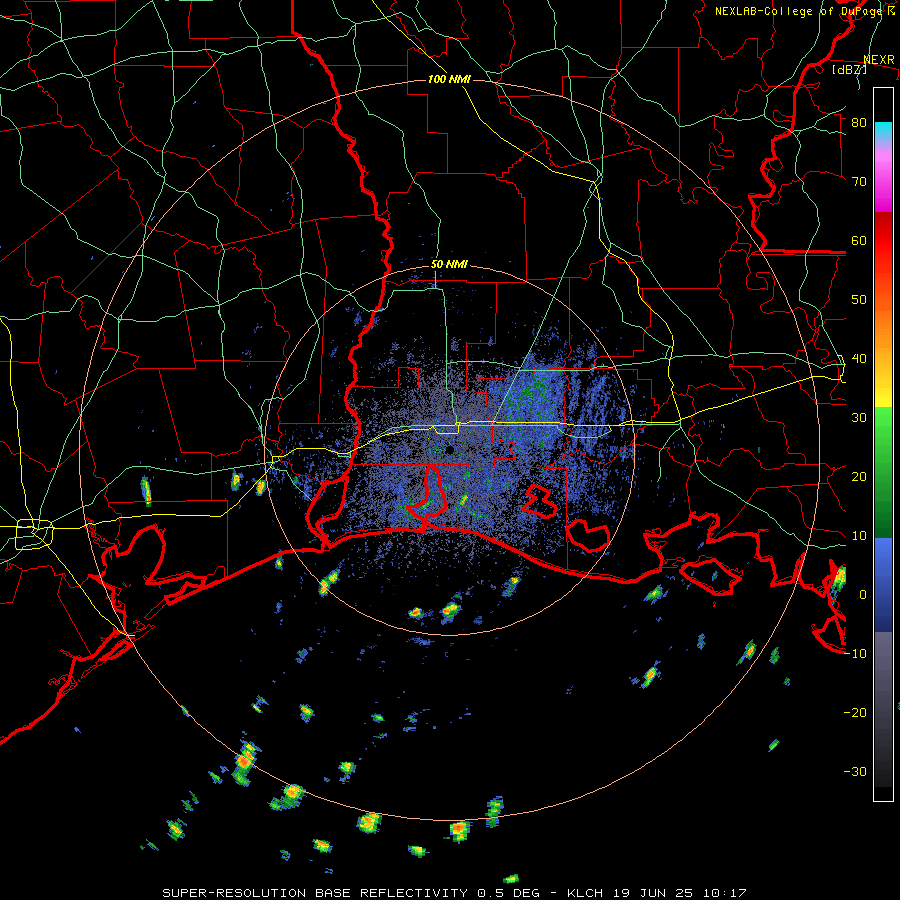This screenshot has height=900, width=900.
Task: Click the NEXLAB-College of DuPage title text
Action: (x=804, y=11)
